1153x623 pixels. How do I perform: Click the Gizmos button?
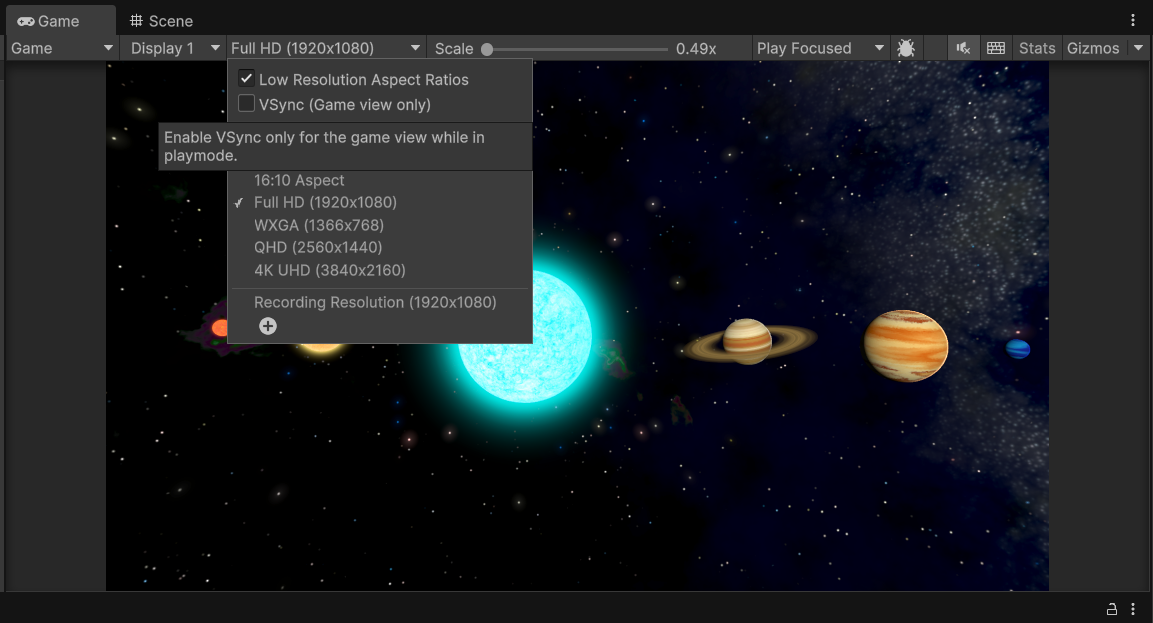[1092, 48]
